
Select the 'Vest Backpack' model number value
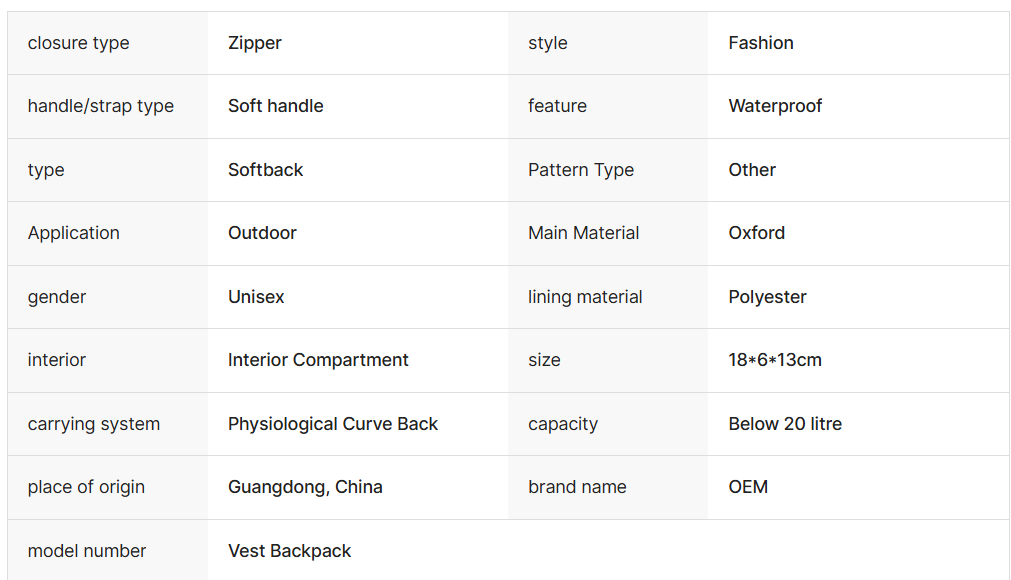click(290, 551)
